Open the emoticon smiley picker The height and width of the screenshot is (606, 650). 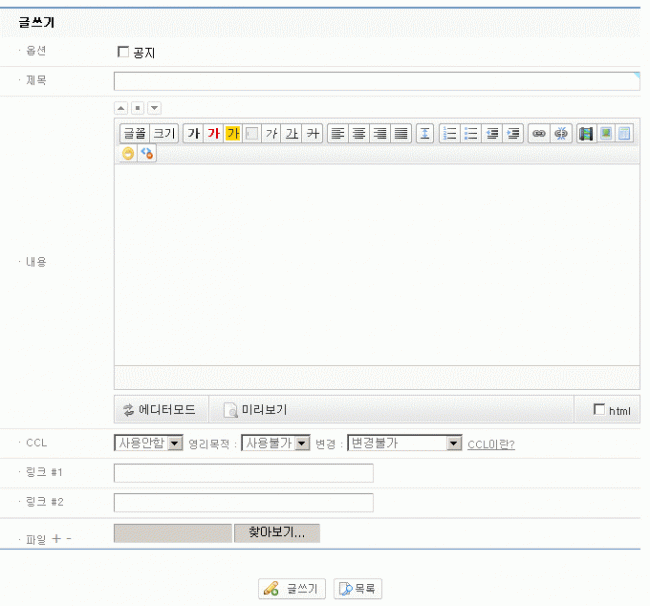click(128, 153)
